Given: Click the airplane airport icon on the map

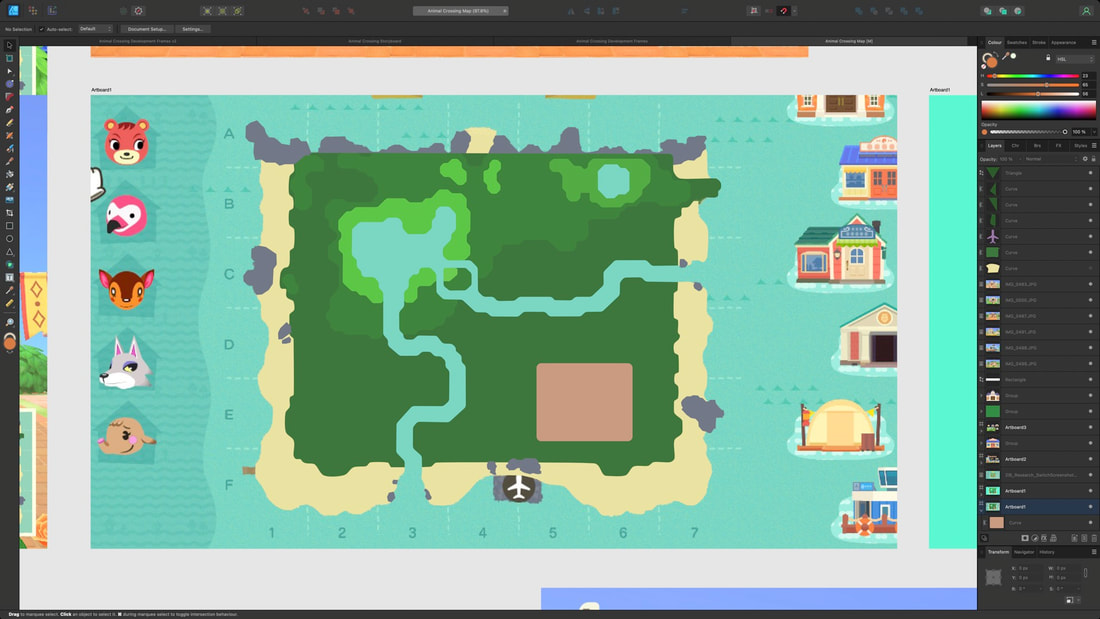Looking at the screenshot, I should [x=518, y=487].
